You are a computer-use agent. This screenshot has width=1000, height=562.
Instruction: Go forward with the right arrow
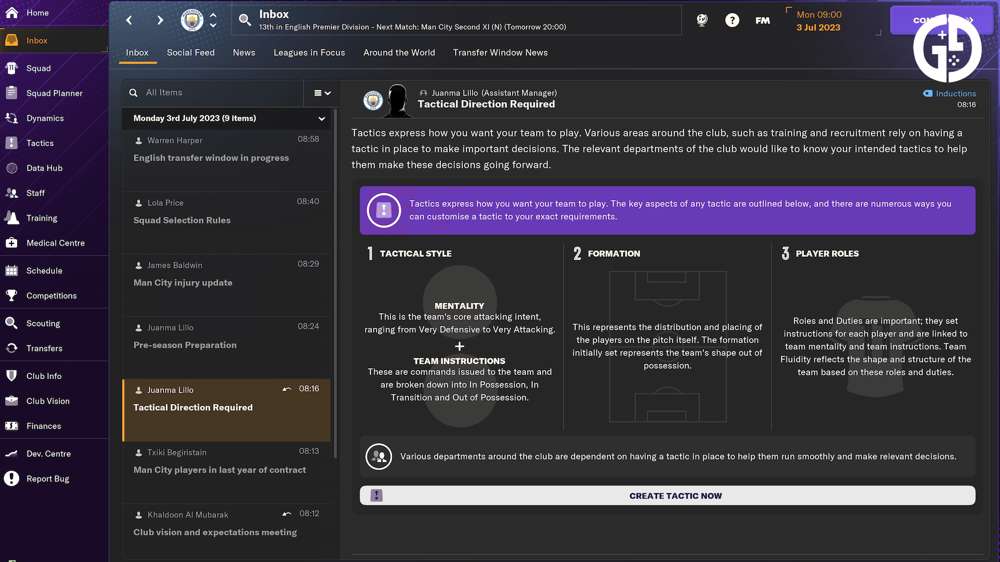click(159, 20)
